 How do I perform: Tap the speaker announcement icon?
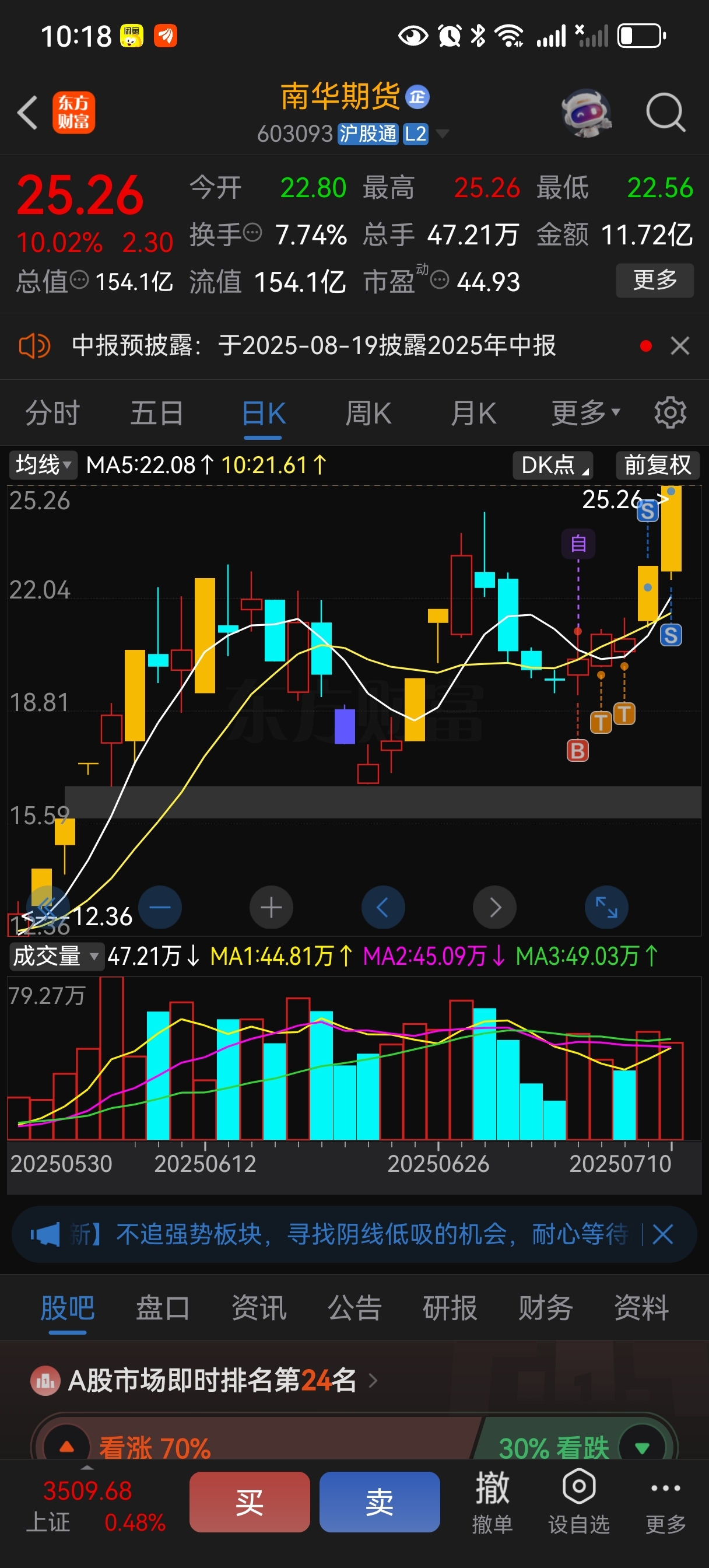click(34, 346)
